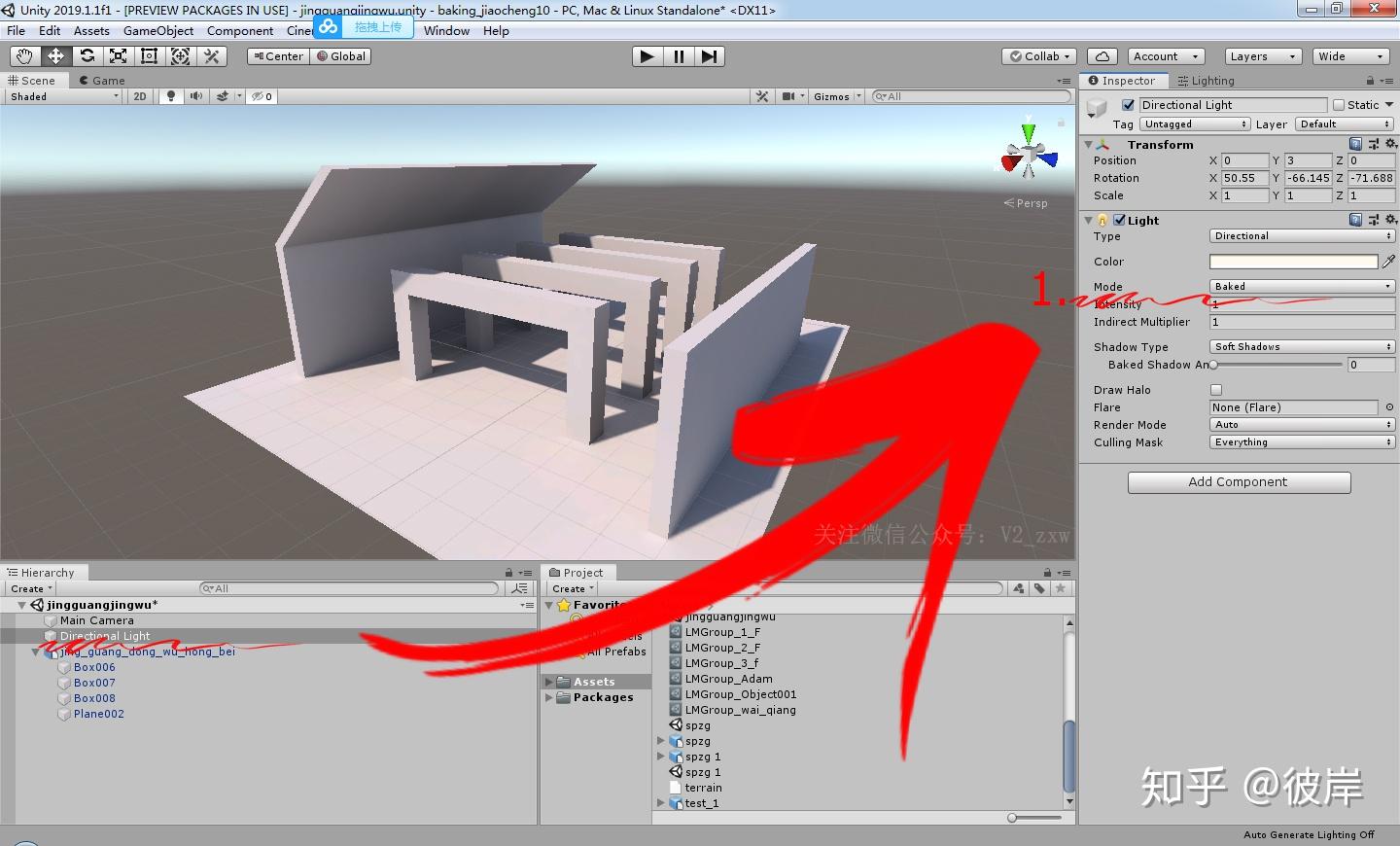Image resolution: width=1400 pixels, height=846 pixels.
Task: Toggle Global handle rotation
Action: click(x=341, y=56)
